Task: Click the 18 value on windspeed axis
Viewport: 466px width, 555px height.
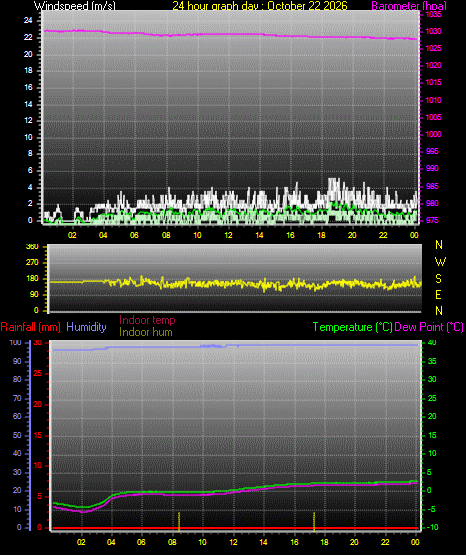Action: pyautogui.click(x=28, y=70)
